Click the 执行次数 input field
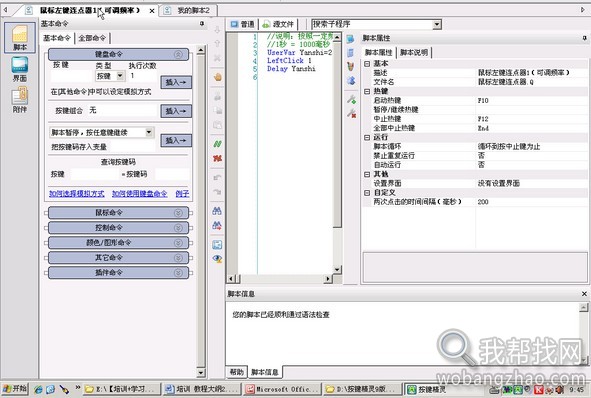The height and width of the screenshot is (398, 591). (x=143, y=76)
